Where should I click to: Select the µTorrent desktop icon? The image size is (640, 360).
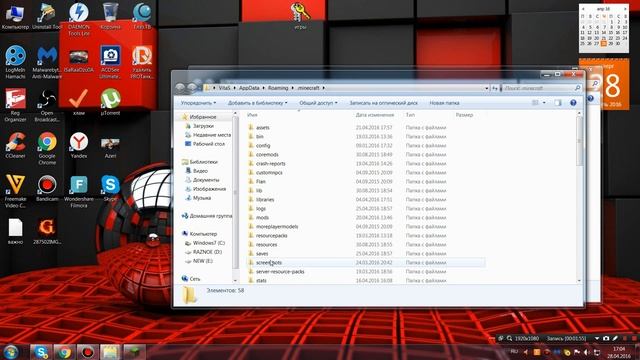(110, 102)
